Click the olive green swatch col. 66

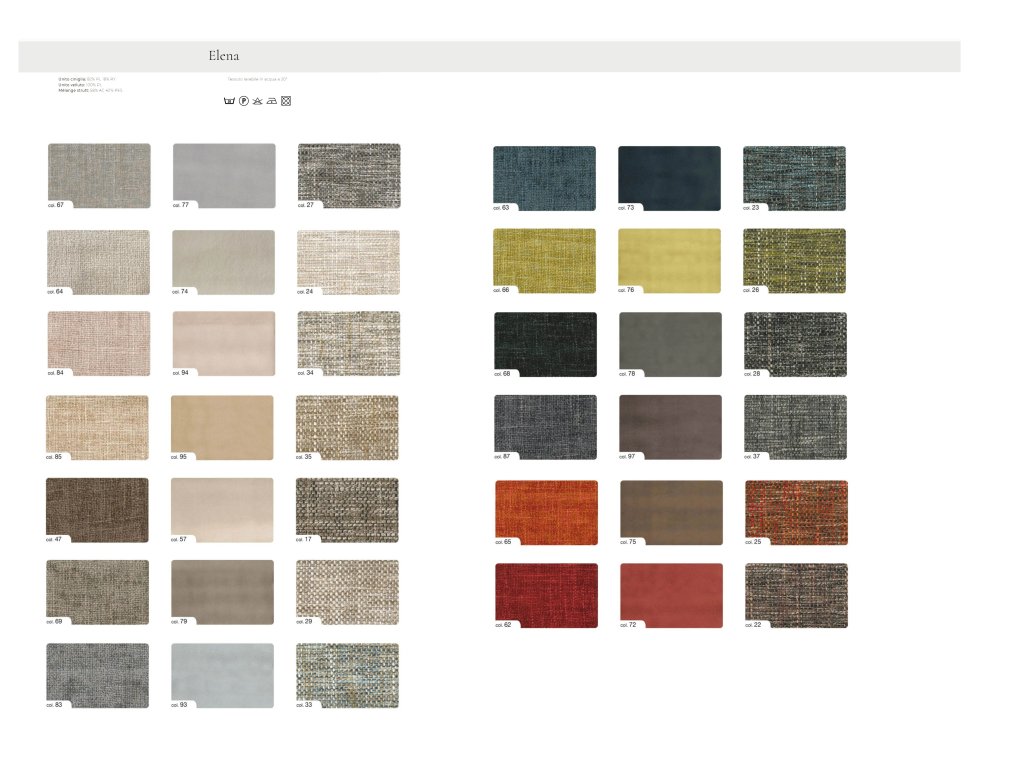[544, 260]
